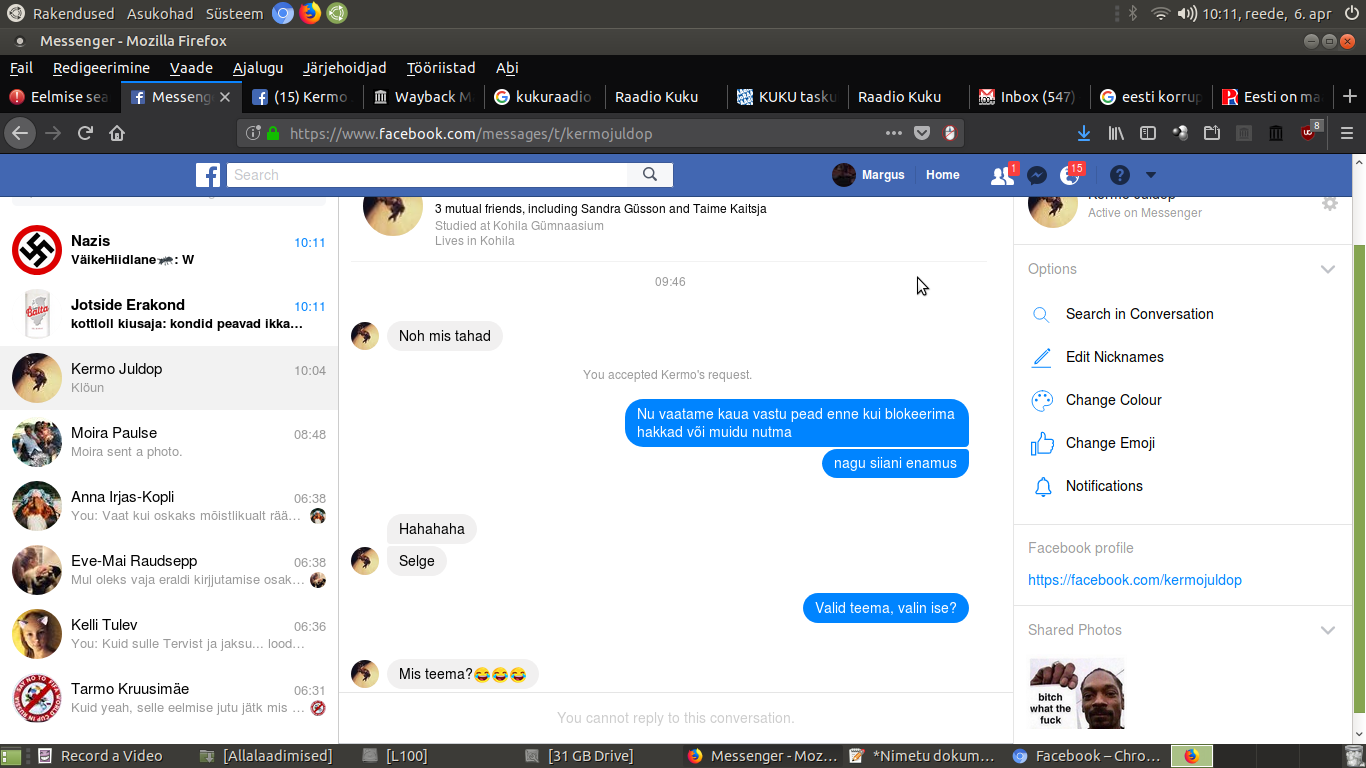Open the Abi menu
Screen dimensions: 1366x768
(x=507, y=68)
